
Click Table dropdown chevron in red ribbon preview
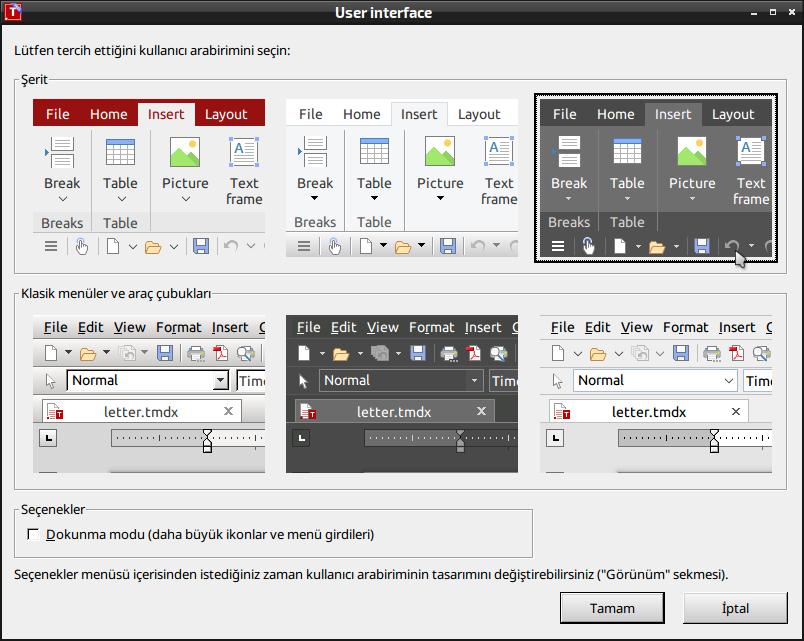pyautogui.click(x=122, y=199)
